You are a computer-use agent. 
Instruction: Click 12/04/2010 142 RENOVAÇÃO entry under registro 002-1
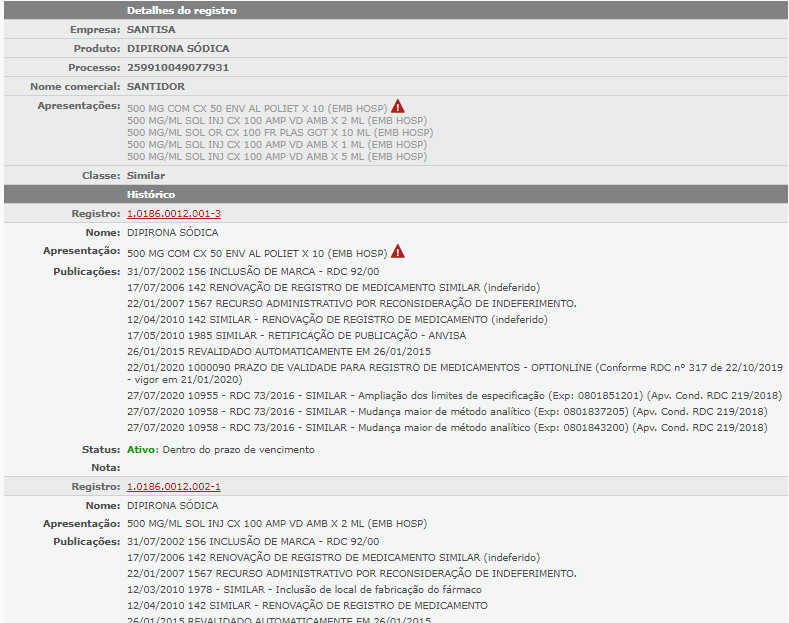(307, 606)
